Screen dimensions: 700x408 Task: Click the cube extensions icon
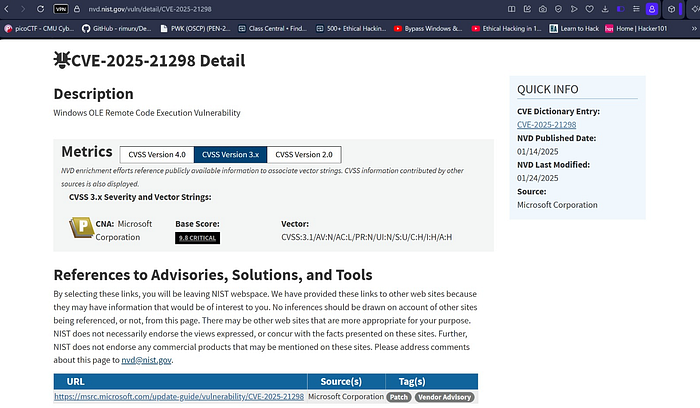(671, 9)
